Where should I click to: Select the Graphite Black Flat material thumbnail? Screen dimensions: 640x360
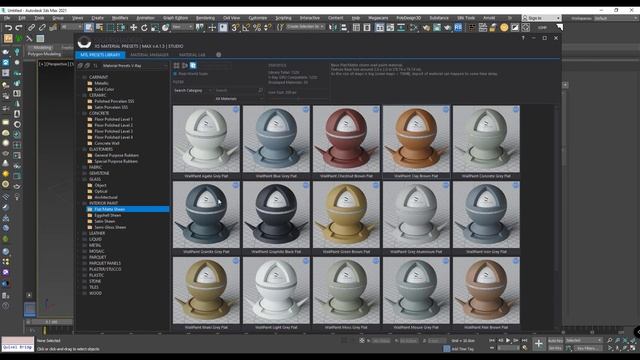click(276, 215)
